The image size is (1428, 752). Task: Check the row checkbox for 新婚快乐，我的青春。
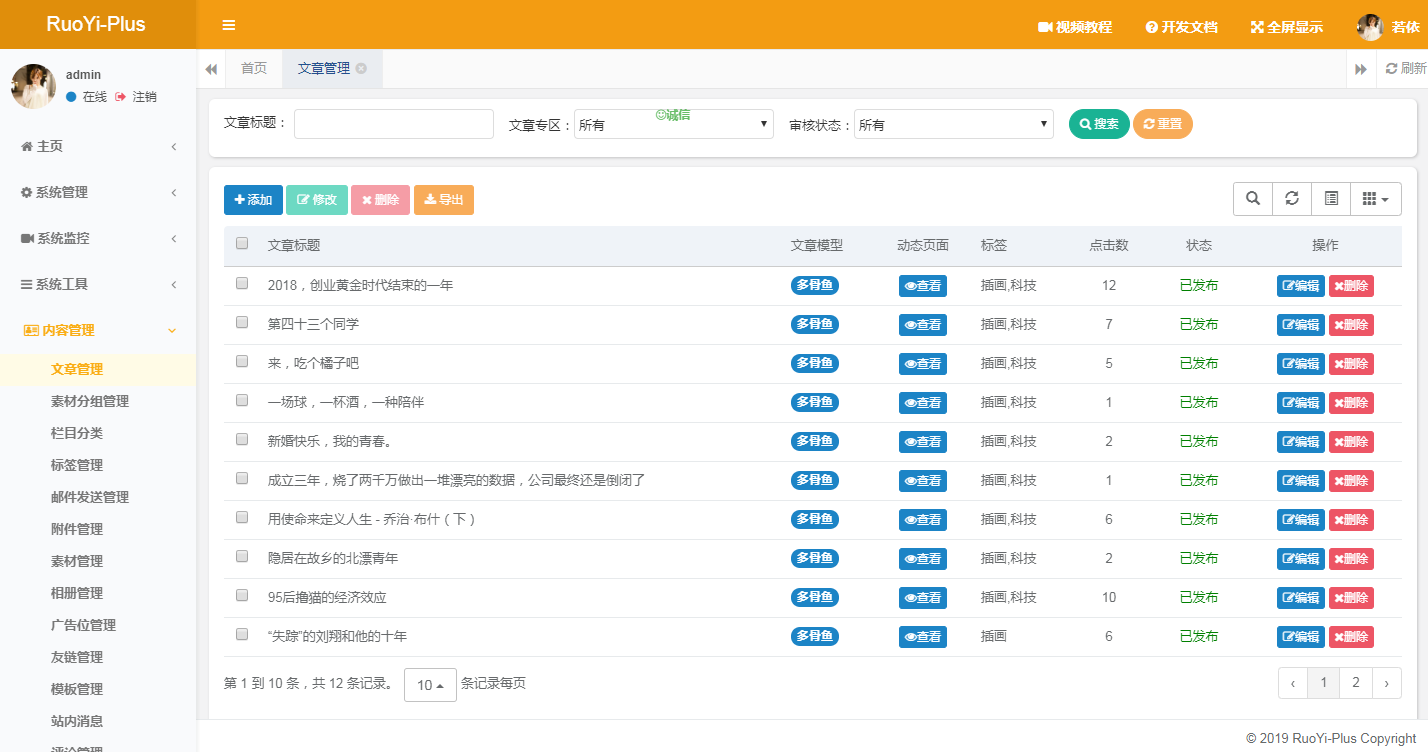click(242, 439)
